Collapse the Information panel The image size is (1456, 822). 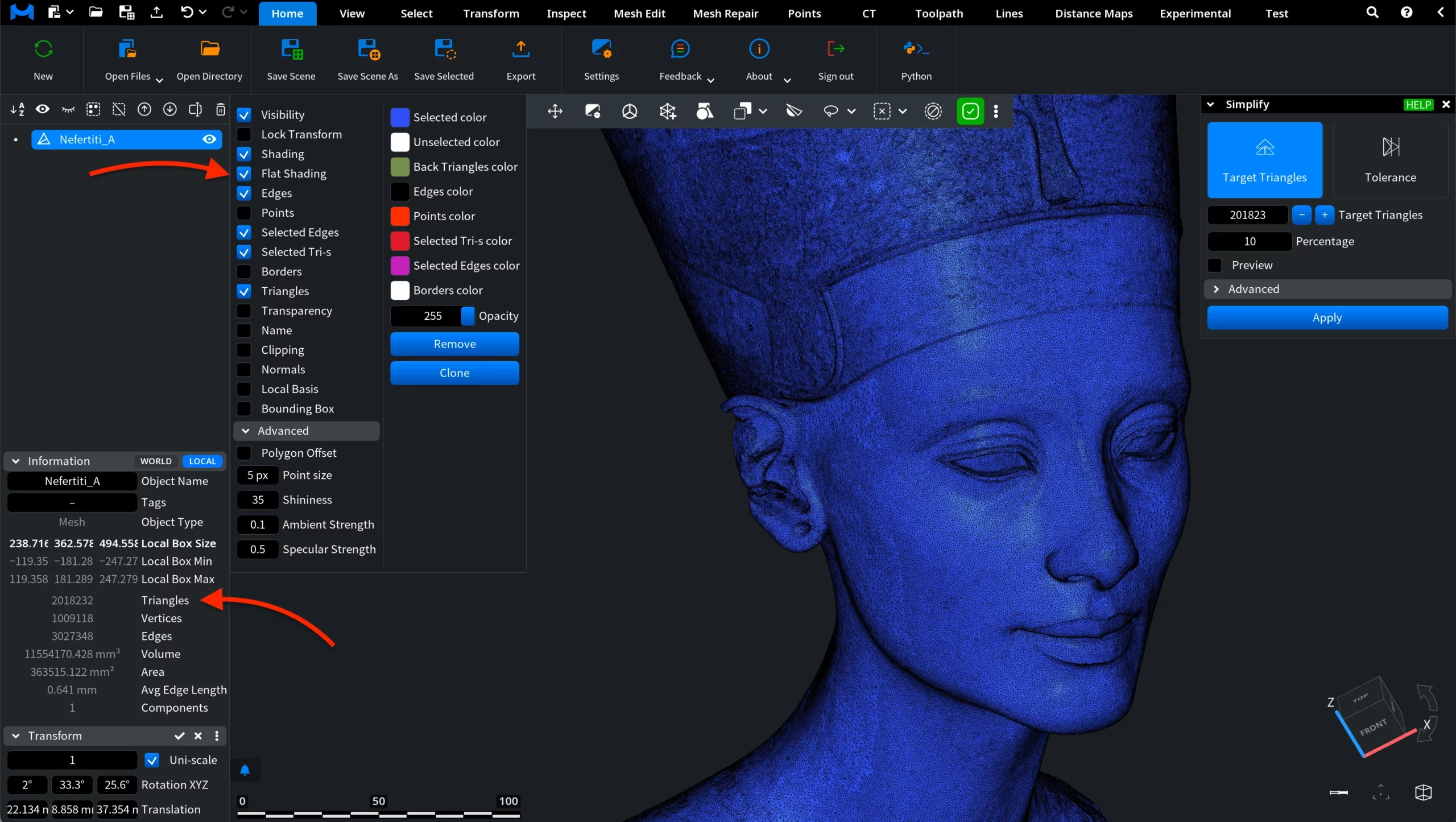(x=16, y=461)
